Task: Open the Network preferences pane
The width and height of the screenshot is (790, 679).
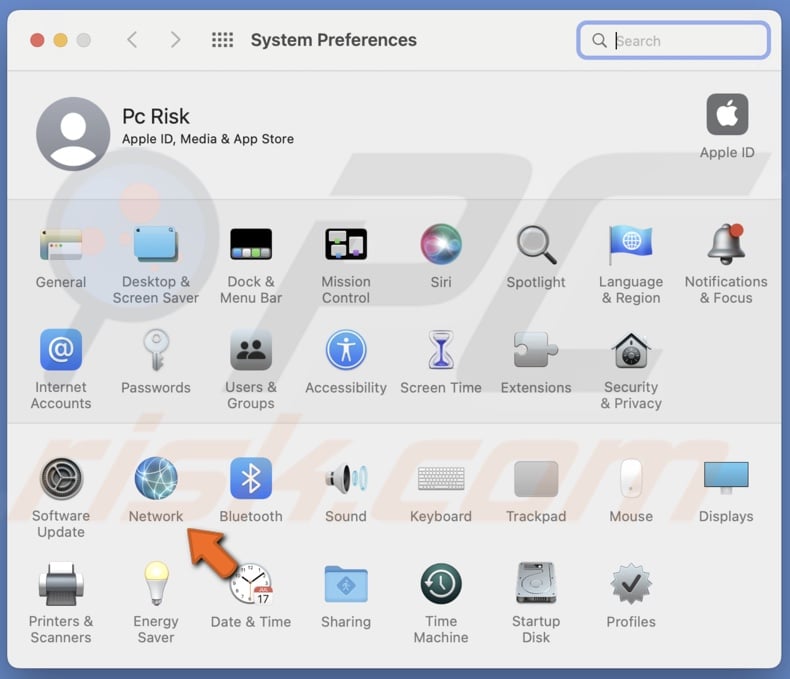Action: pyautogui.click(x=156, y=480)
